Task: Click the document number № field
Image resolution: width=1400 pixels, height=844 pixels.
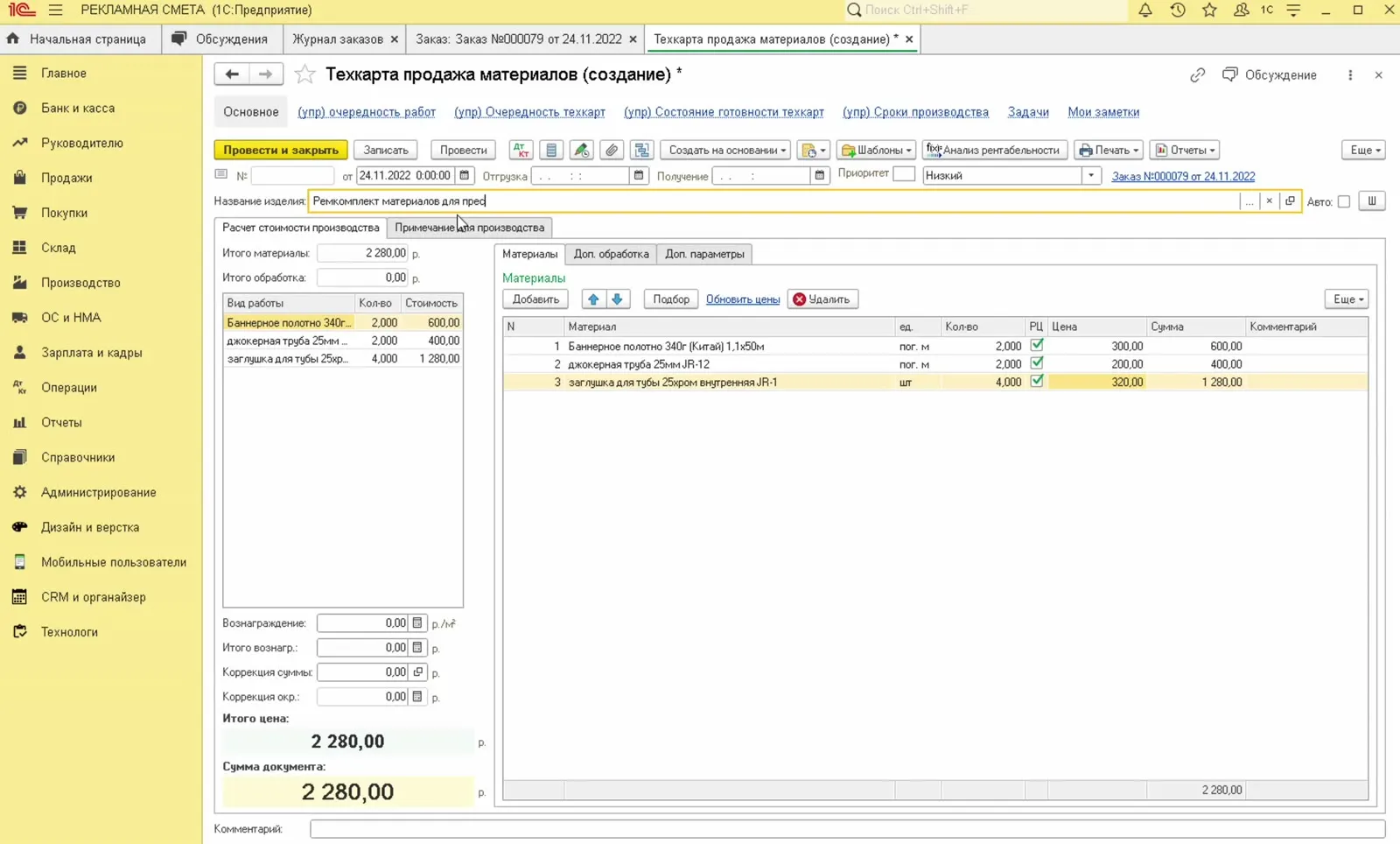Action: (x=292, y=176)
